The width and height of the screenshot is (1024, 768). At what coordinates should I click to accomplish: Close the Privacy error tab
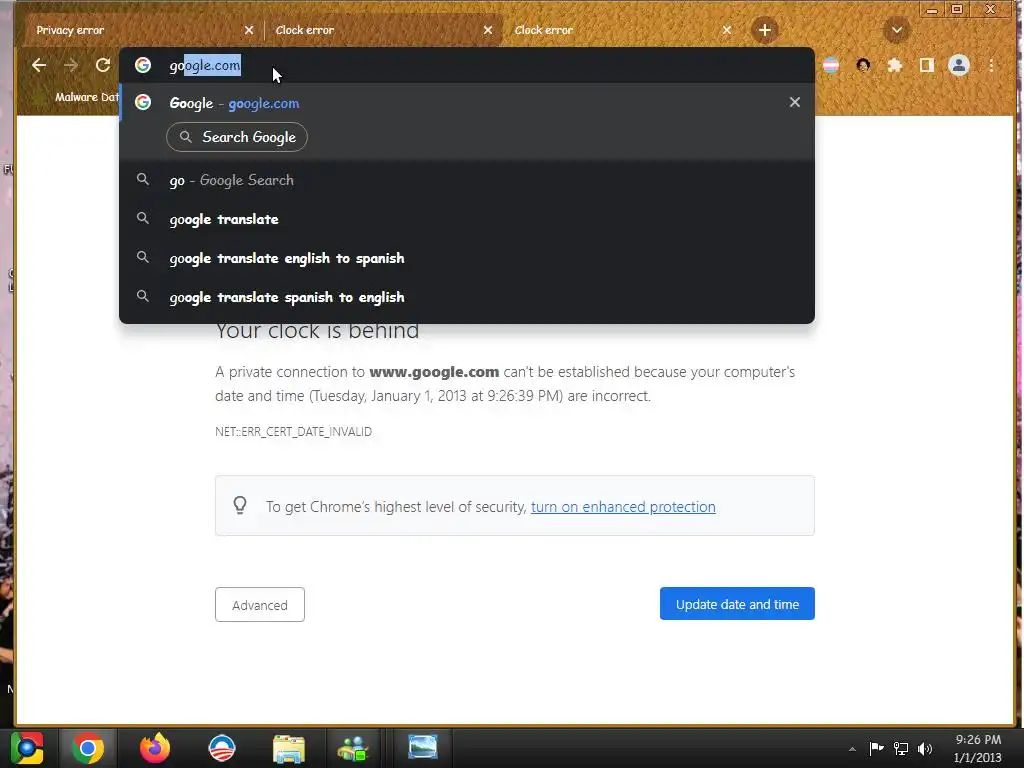pyautogui.click(x=249, y=30)
